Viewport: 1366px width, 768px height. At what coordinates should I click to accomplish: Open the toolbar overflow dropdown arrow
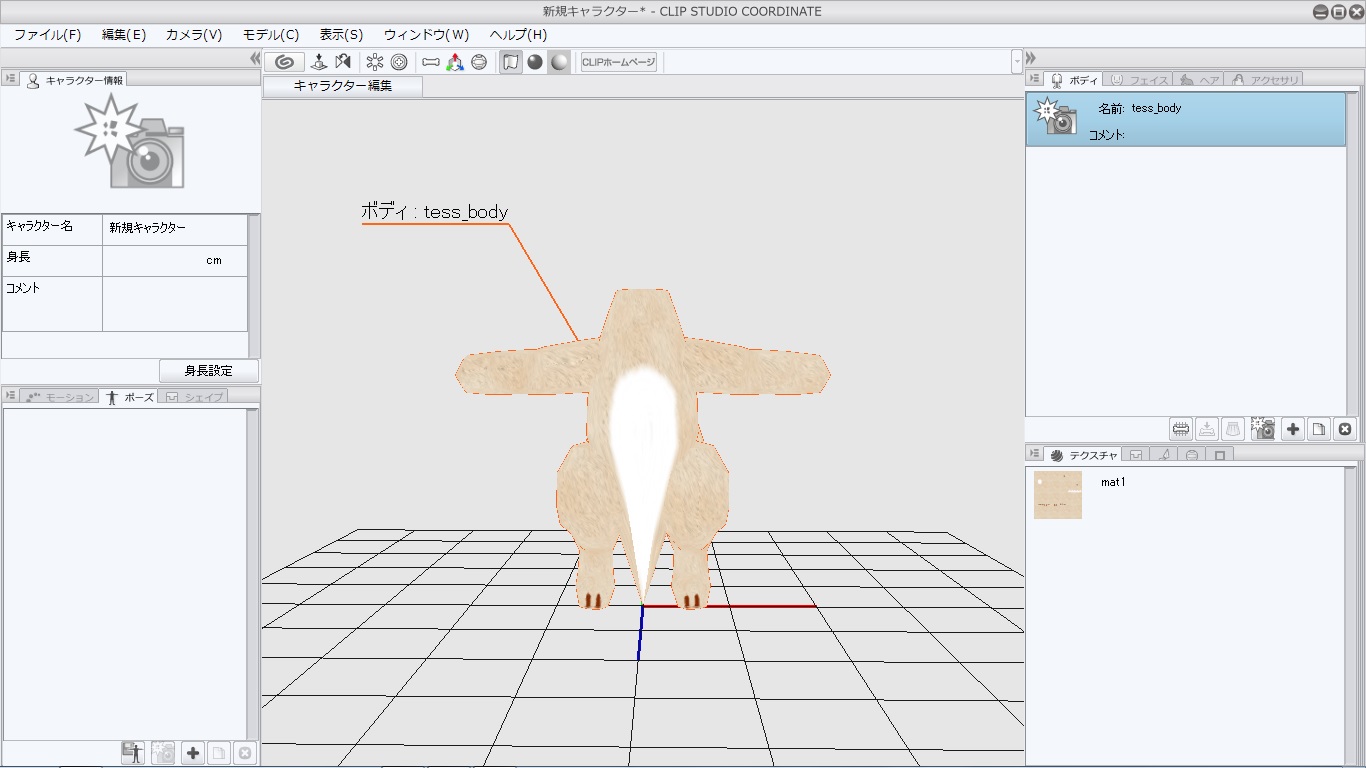click(1017, 62)
